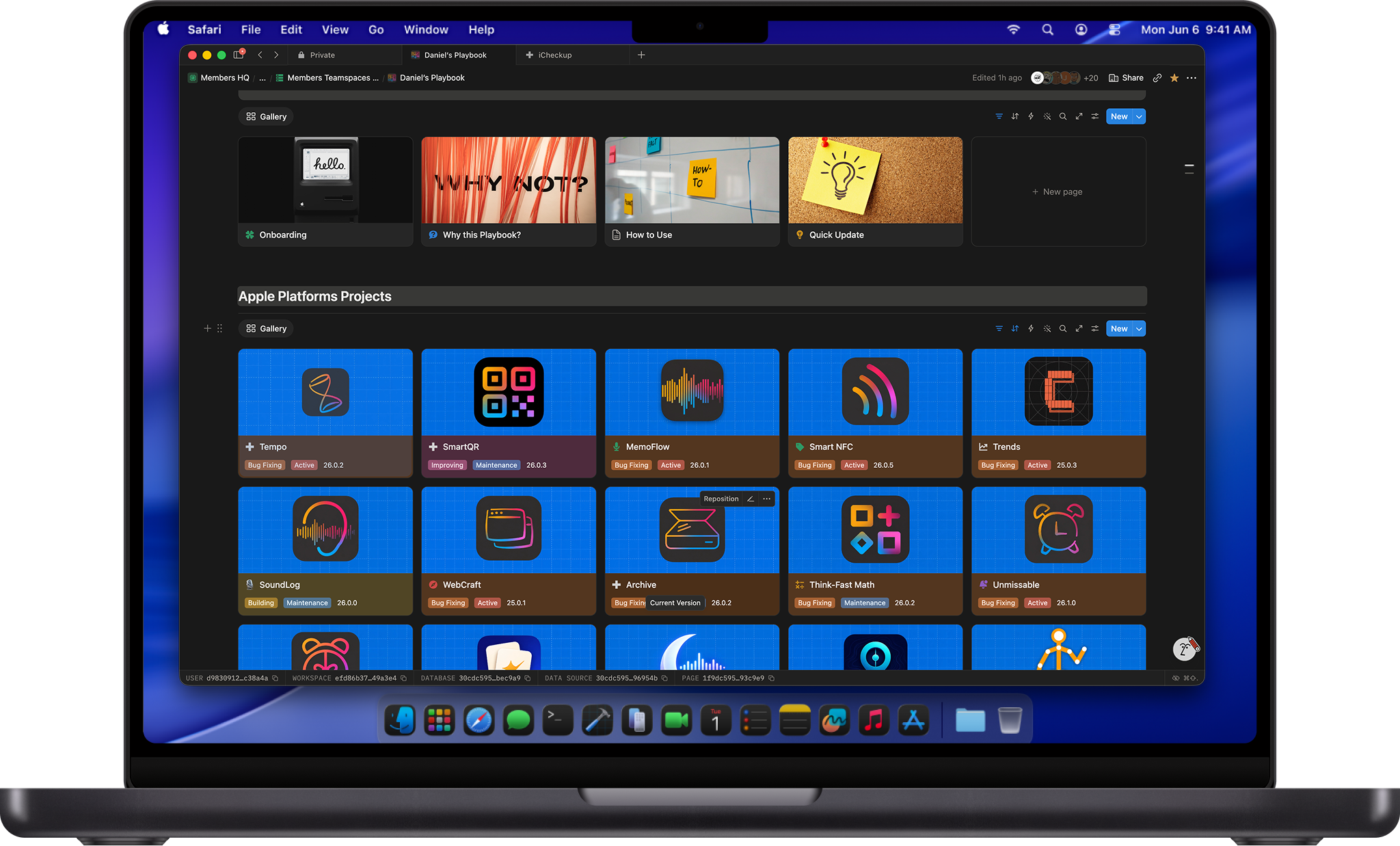Expand the New button arrow in Apple Platforms Projects
1400x846 pixels.
coord(1140,329)
